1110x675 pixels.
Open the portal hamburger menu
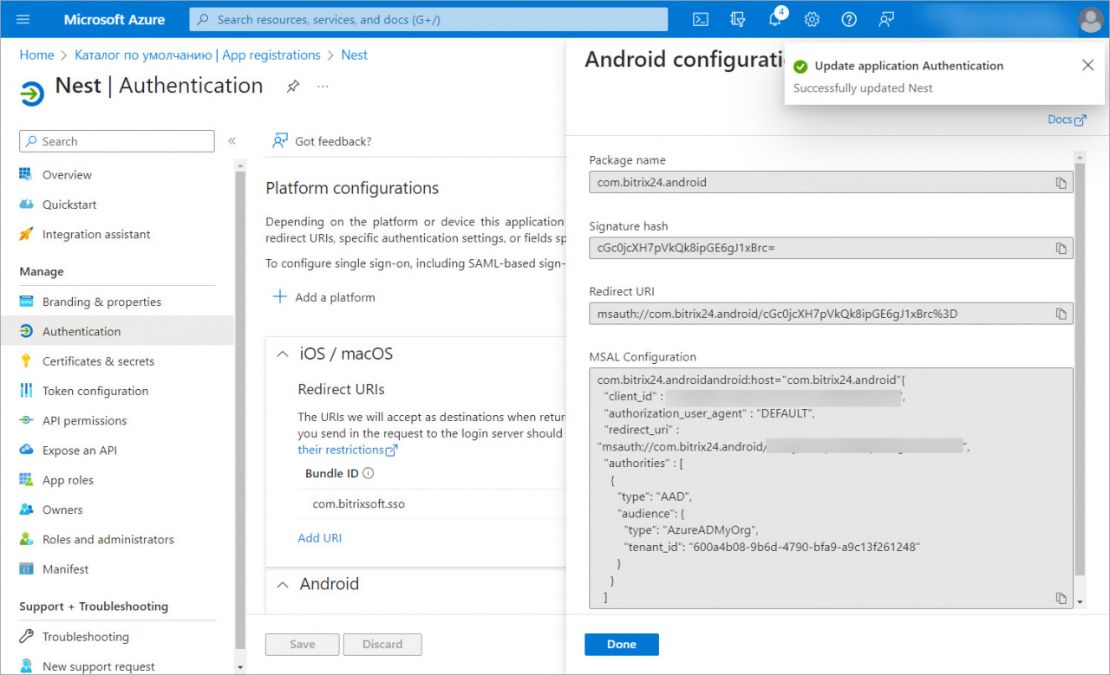pos(23,19)
